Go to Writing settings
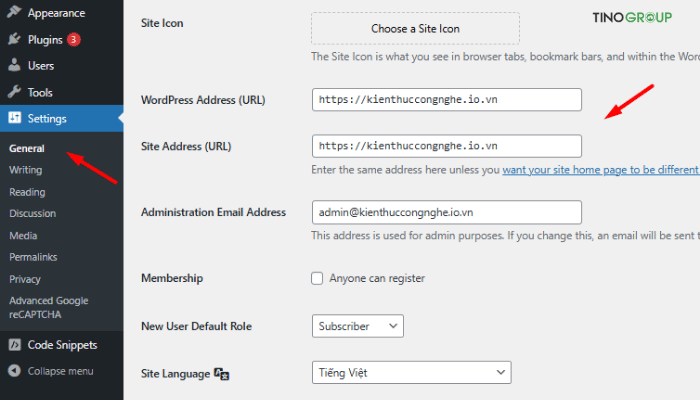Viewport: 700px width, 400px height. point(25,170)
